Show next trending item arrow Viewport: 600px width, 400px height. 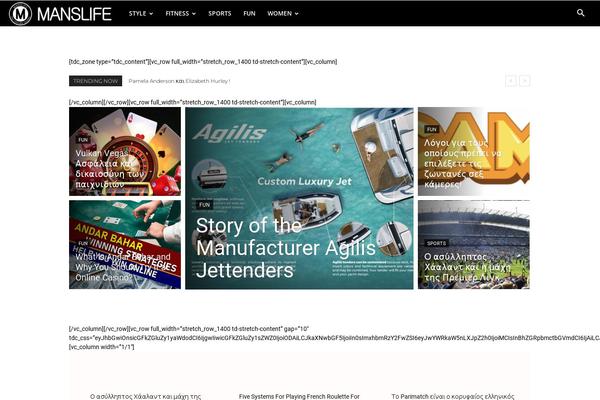click(x=525, y=81)
